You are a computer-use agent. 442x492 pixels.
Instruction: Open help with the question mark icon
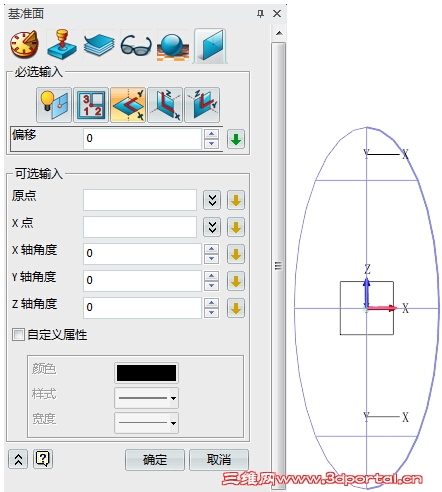click(43, 459)
